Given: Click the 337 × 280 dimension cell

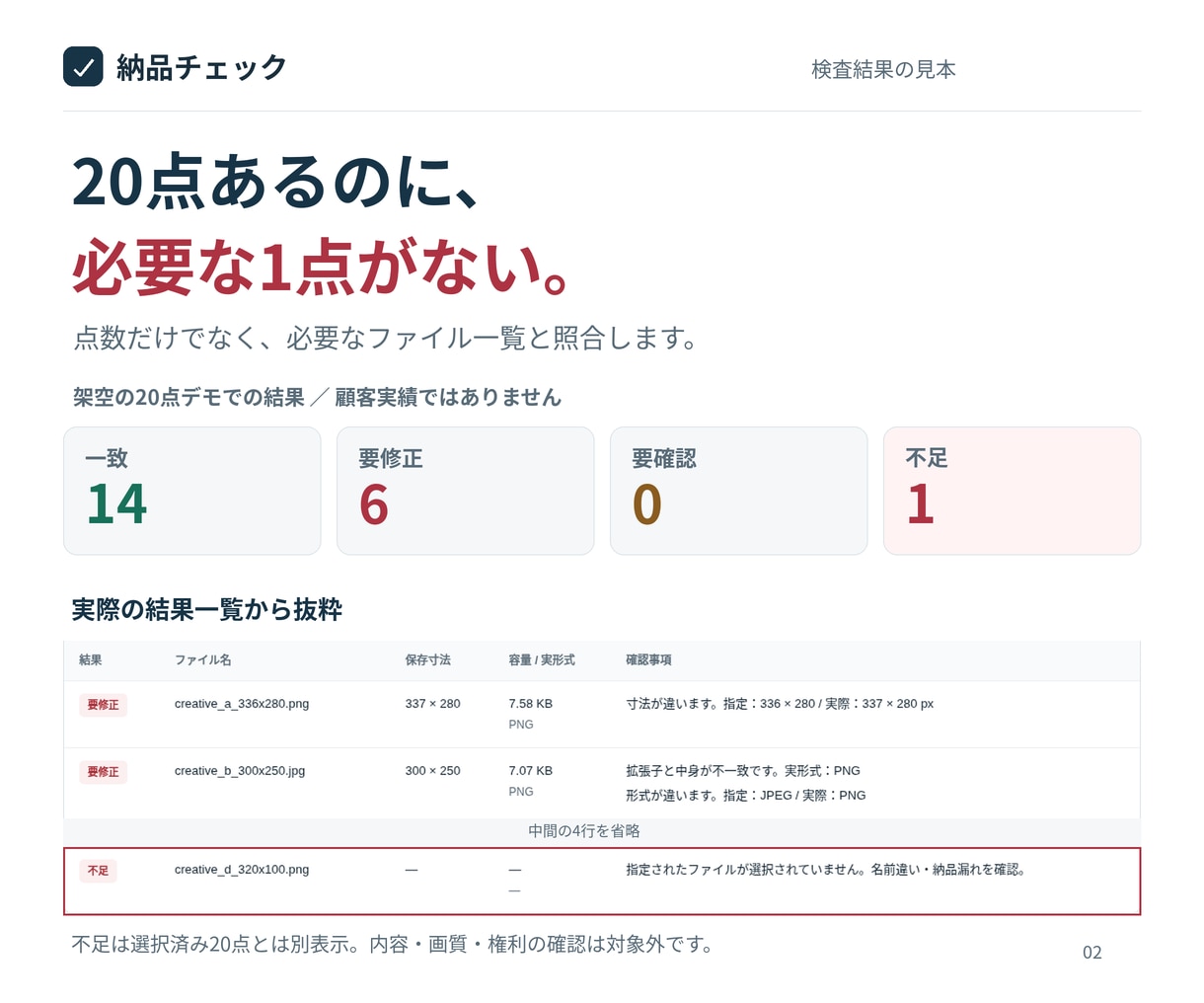Looking at the screenshot, I should (x=432, y=704).
